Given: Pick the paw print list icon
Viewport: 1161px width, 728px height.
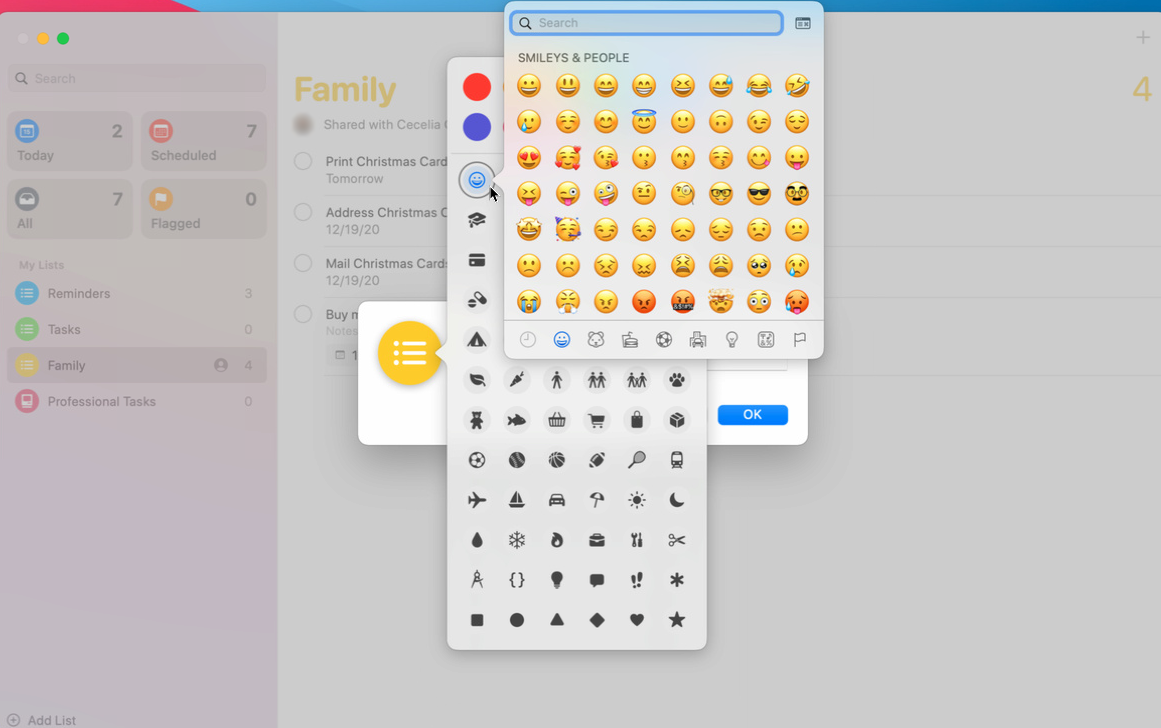Looking at the screenshot, I should (677, 380).
